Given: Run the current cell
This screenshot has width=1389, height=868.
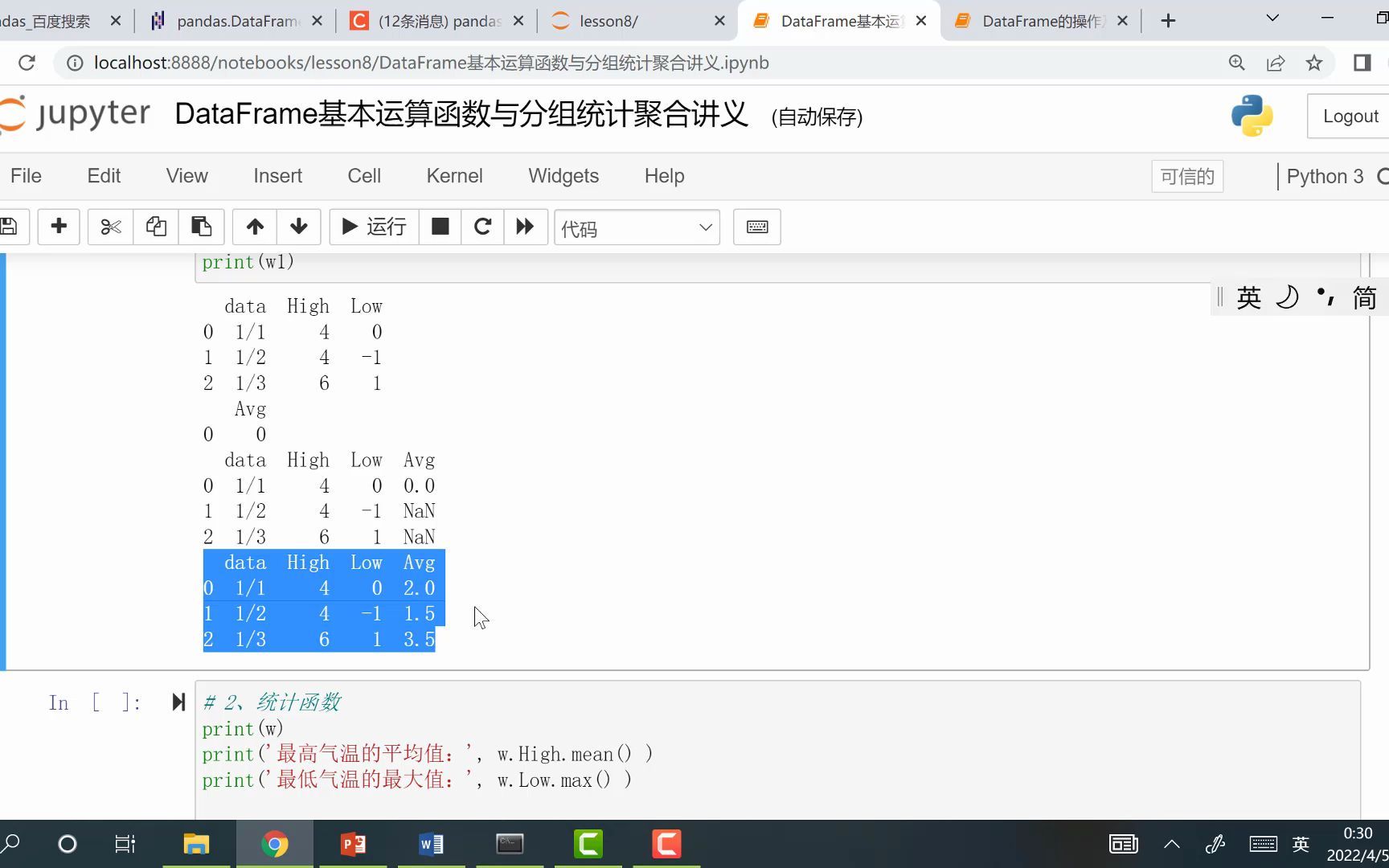Looking at the screenshot, I should [x=373, y=227].
